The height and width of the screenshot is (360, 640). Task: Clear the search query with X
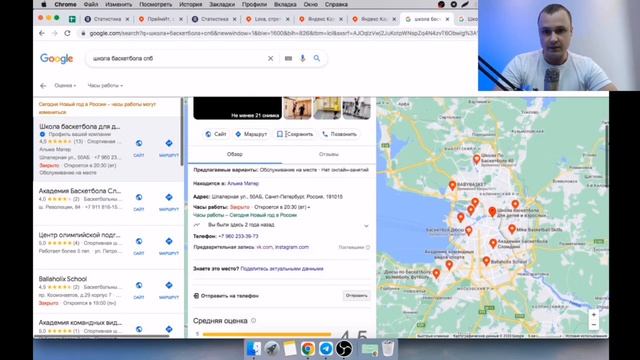(270, 58)
